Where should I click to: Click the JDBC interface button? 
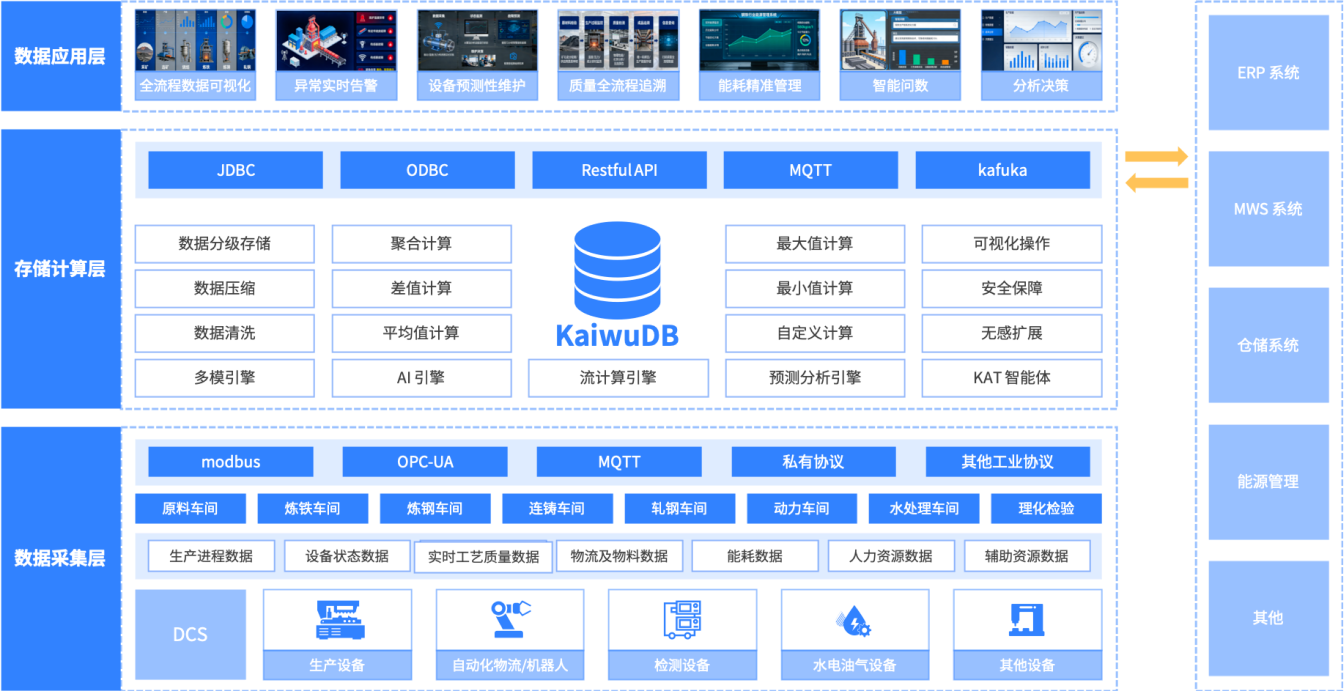click(234, 169)
